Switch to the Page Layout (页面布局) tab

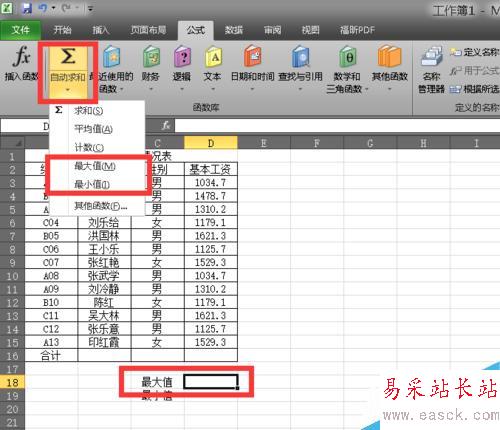coord(148,30)
